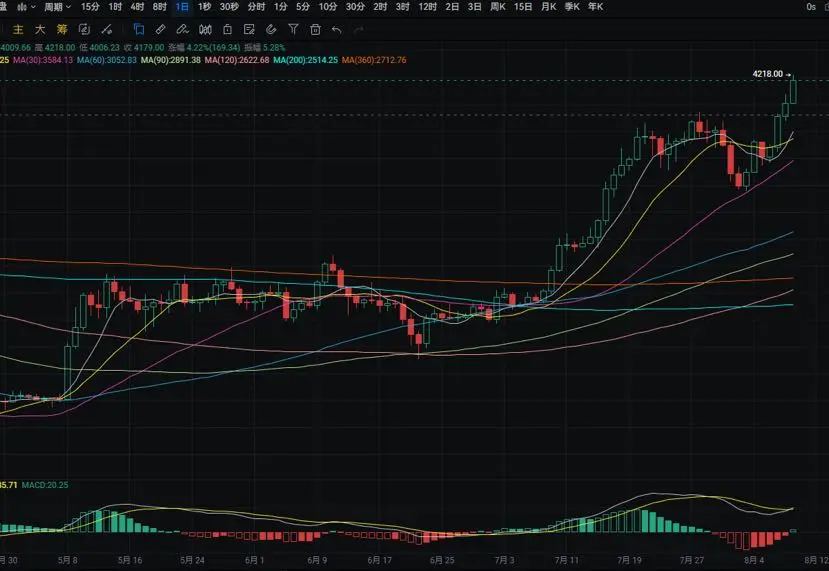Click the blue layers/bookmark icon
The height and width of the screenshot is (571, 829).
coord(139,30)
